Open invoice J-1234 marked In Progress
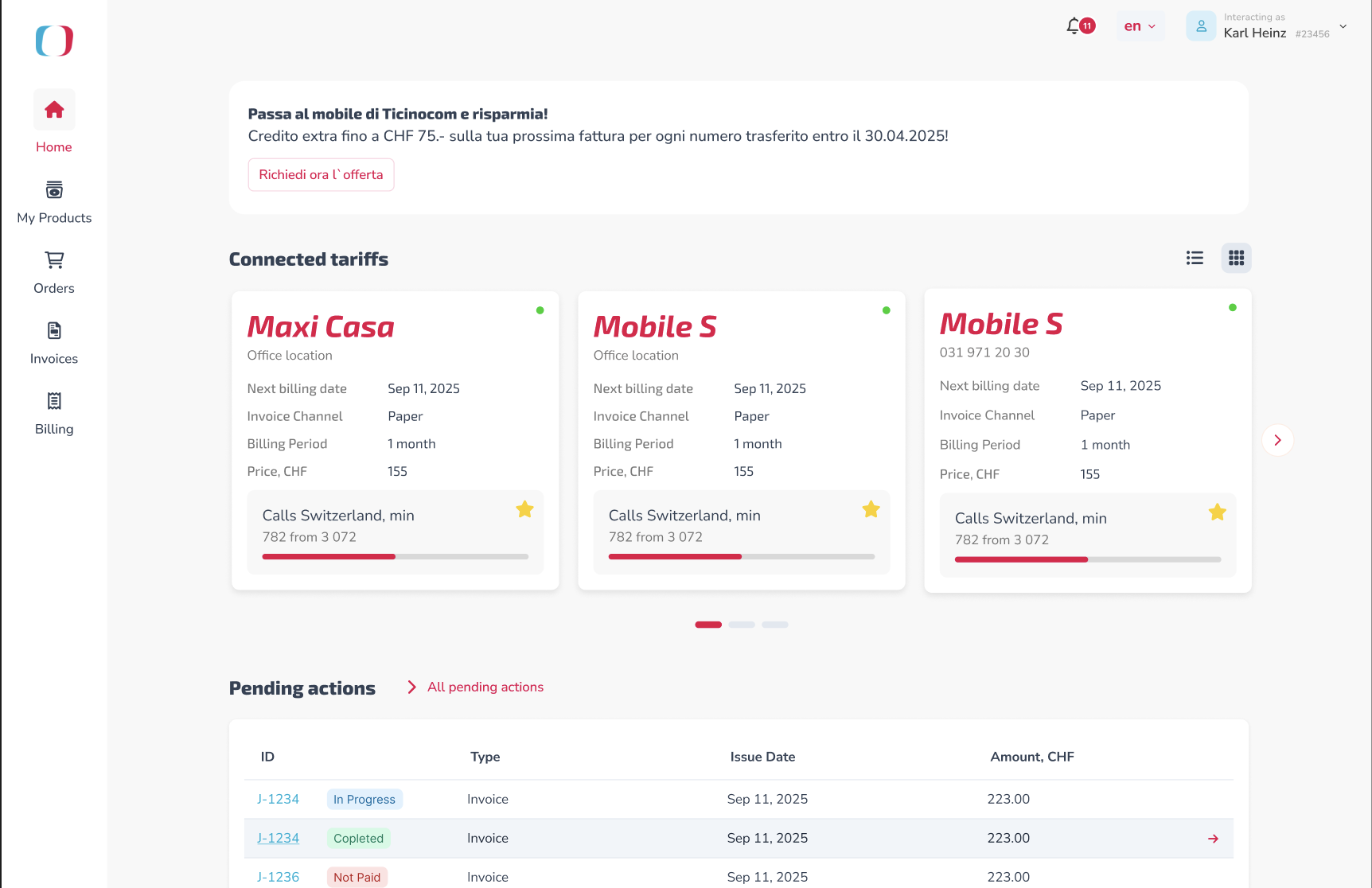This screenshot has width=1372, height=888. (x=278, y=799)
